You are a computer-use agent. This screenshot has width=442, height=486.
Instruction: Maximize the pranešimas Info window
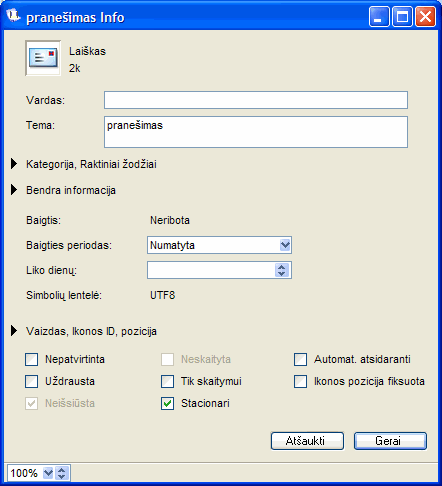click(402, 17)
